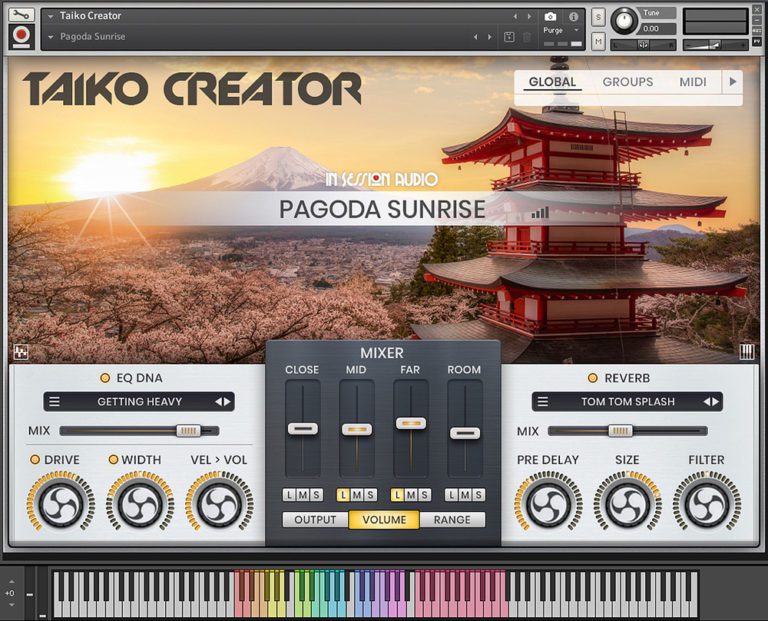Click the PRE DELAY knob
Viewport: 768px width, 621px height.
[549, 503]
